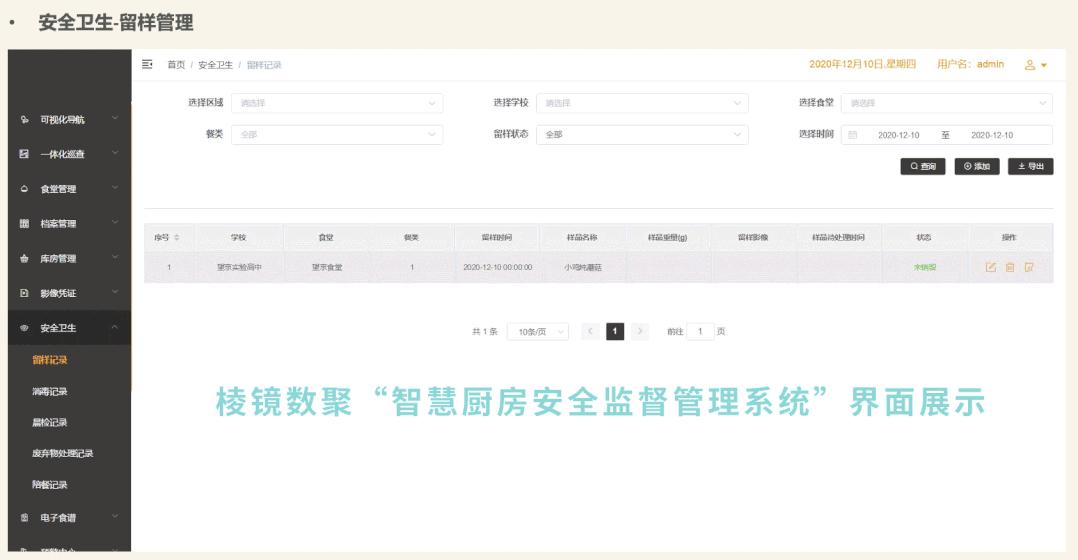Go to previous page arrow
This screenshot has height=560, width=1078.
[590, 331]
